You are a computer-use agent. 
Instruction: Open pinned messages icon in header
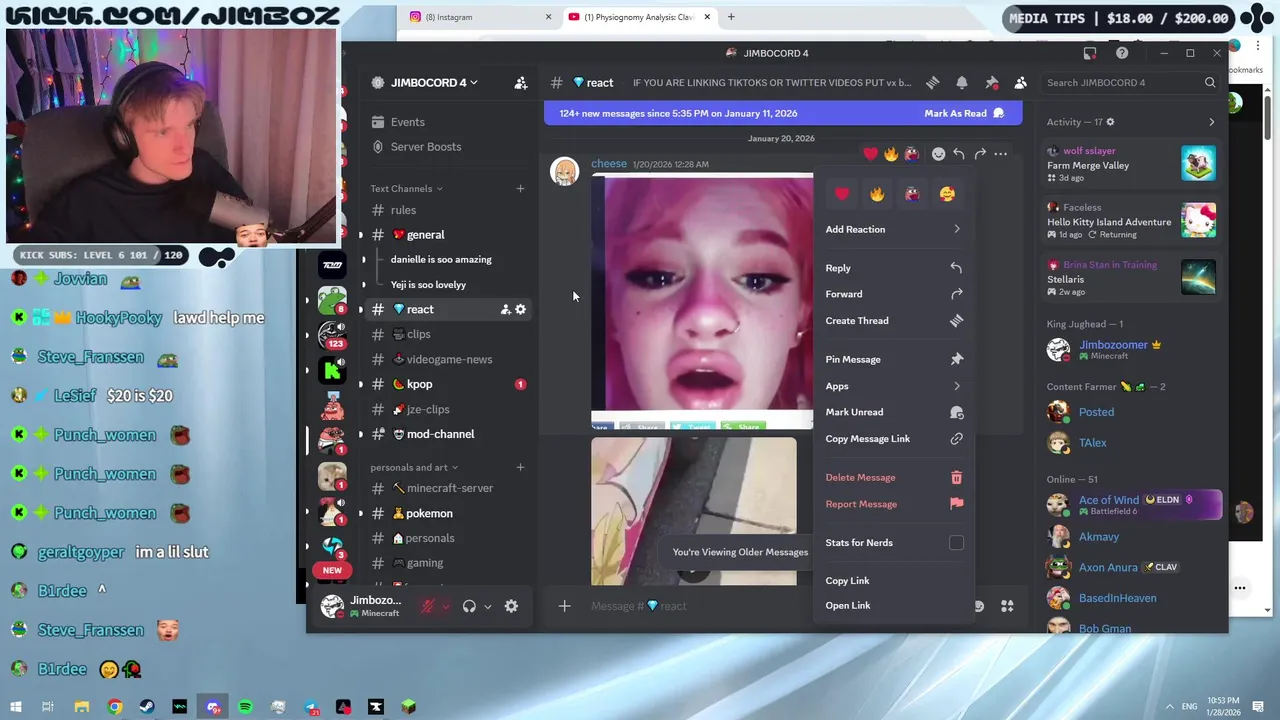tap(991, 83)
